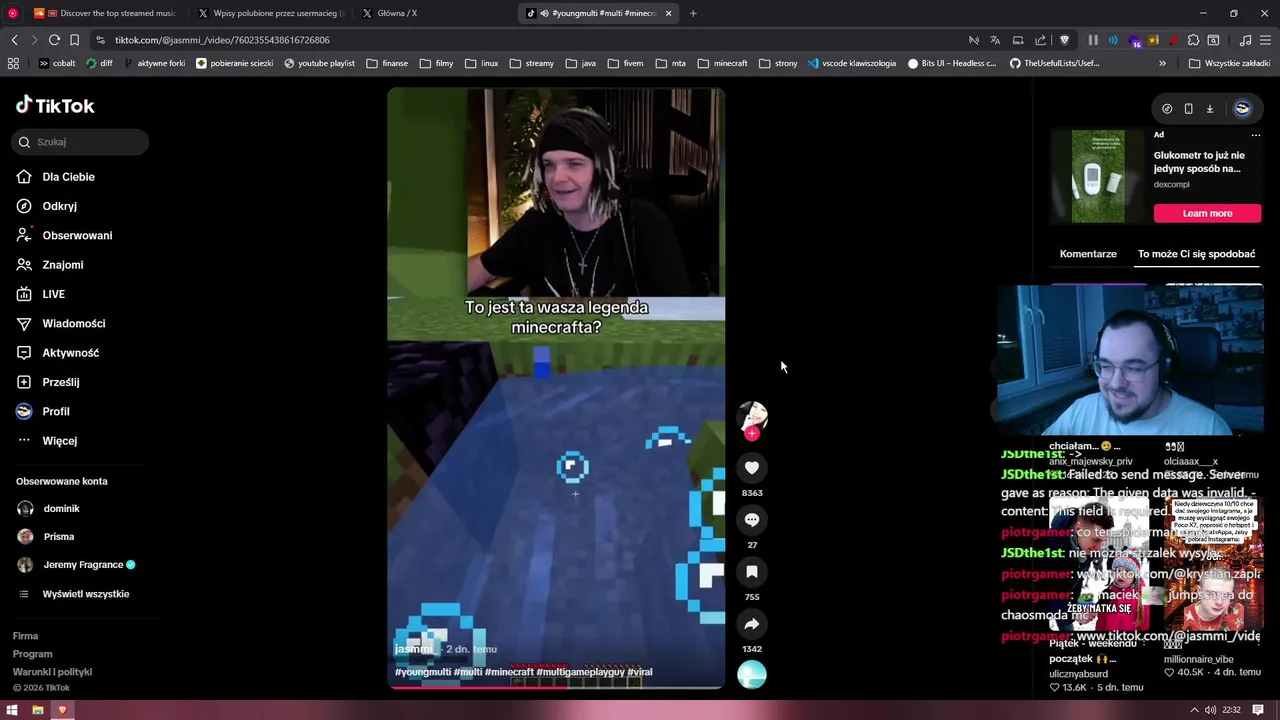Share the video with the arrow icon

tap(752, 624)
